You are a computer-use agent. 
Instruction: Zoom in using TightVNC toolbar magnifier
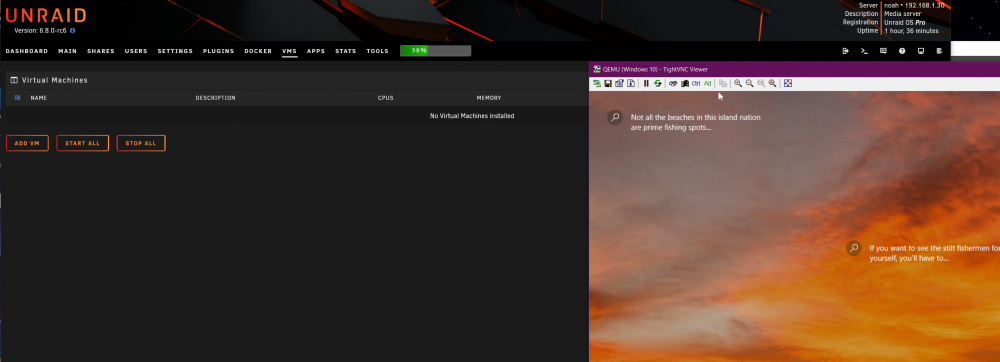pyautogui.click(x=738, y=83)
